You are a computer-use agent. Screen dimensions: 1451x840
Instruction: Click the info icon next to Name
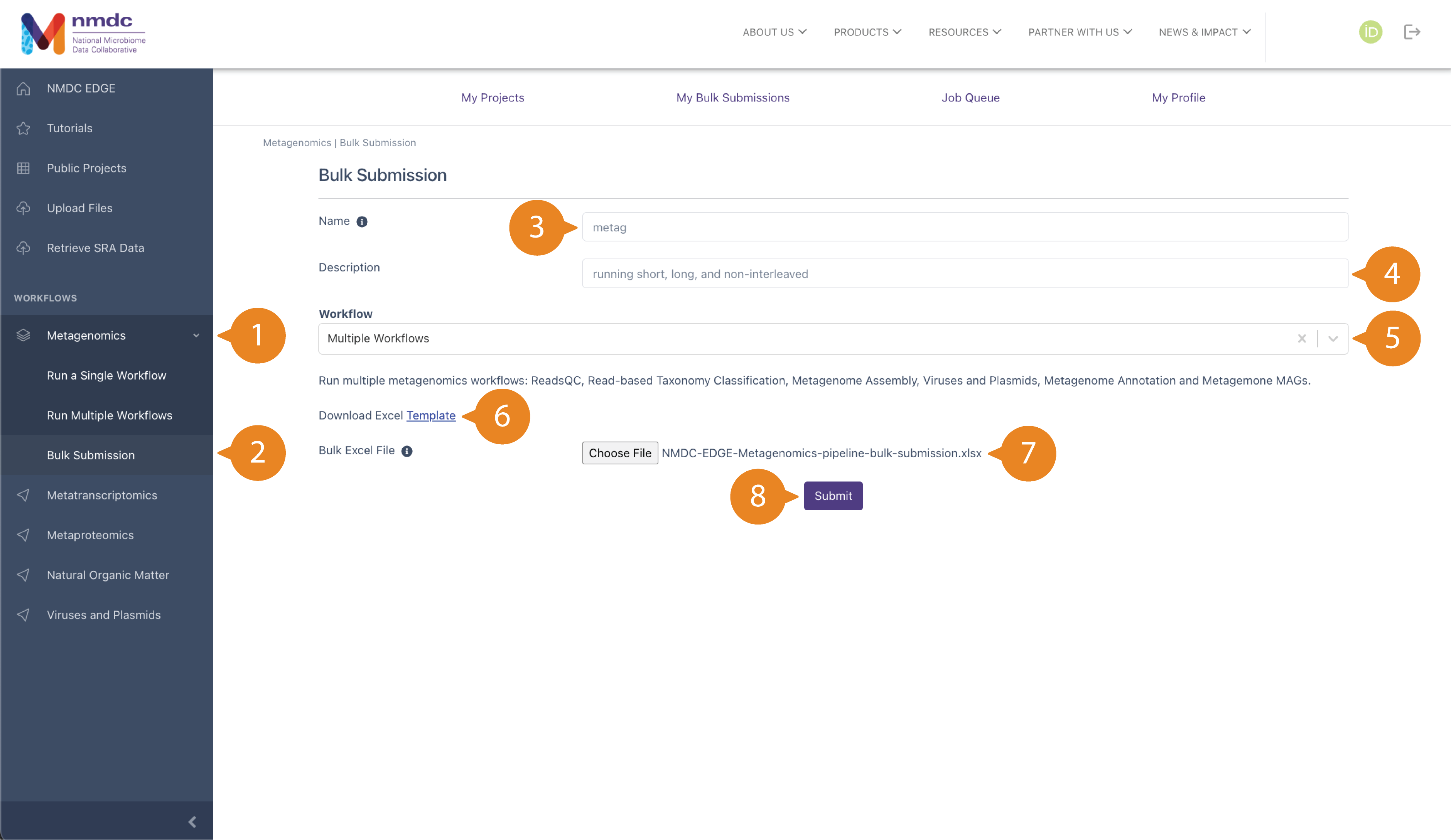[362, 222]
